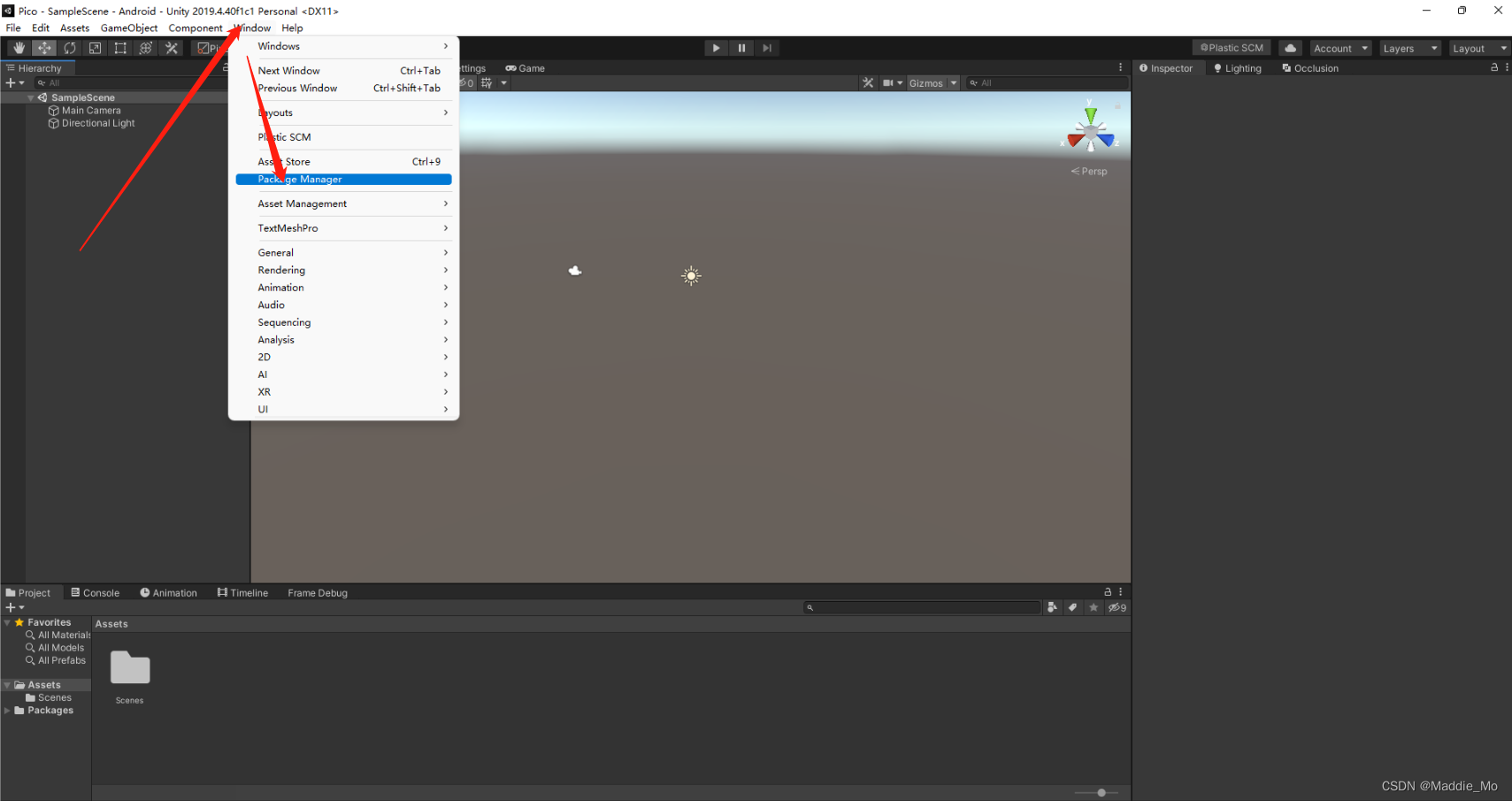Click the Step frame button
Image resolution: width=1512 pixels, height=801 pixels.
click(x=767, y=48)
